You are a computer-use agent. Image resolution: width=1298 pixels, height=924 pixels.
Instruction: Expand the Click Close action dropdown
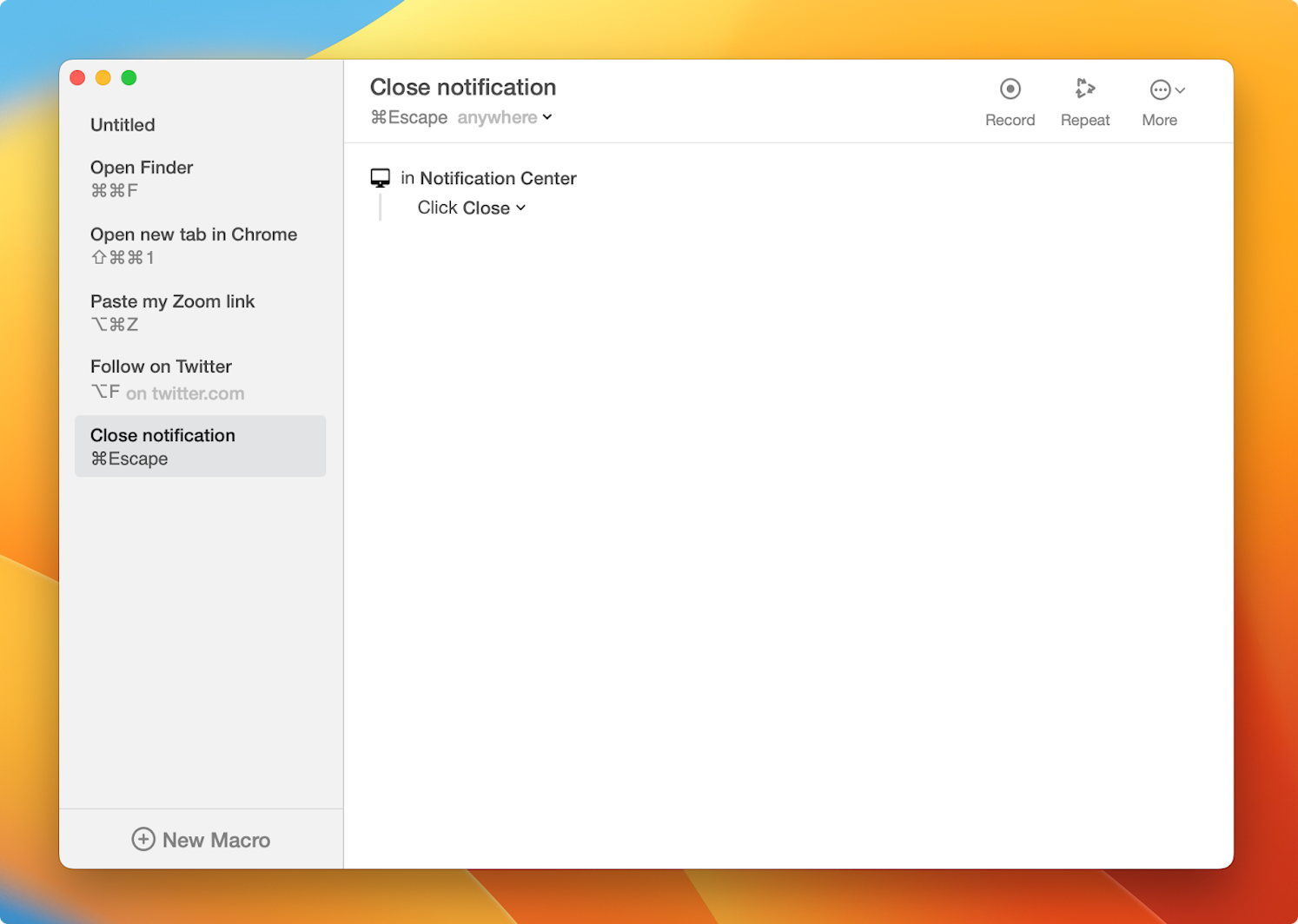pos(520,208)
